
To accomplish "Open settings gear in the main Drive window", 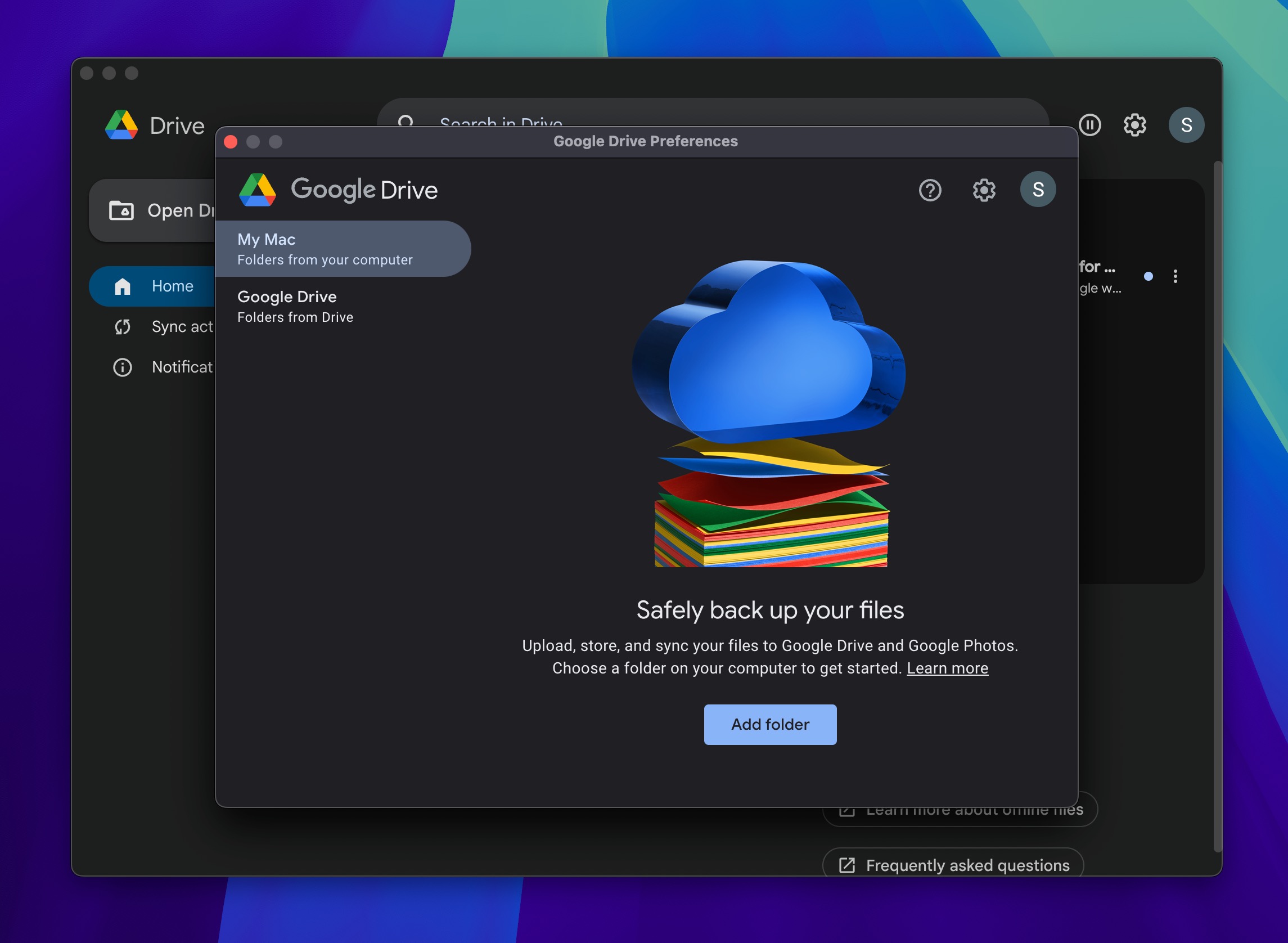I will pyautogui.click(x=1135, y=125).
